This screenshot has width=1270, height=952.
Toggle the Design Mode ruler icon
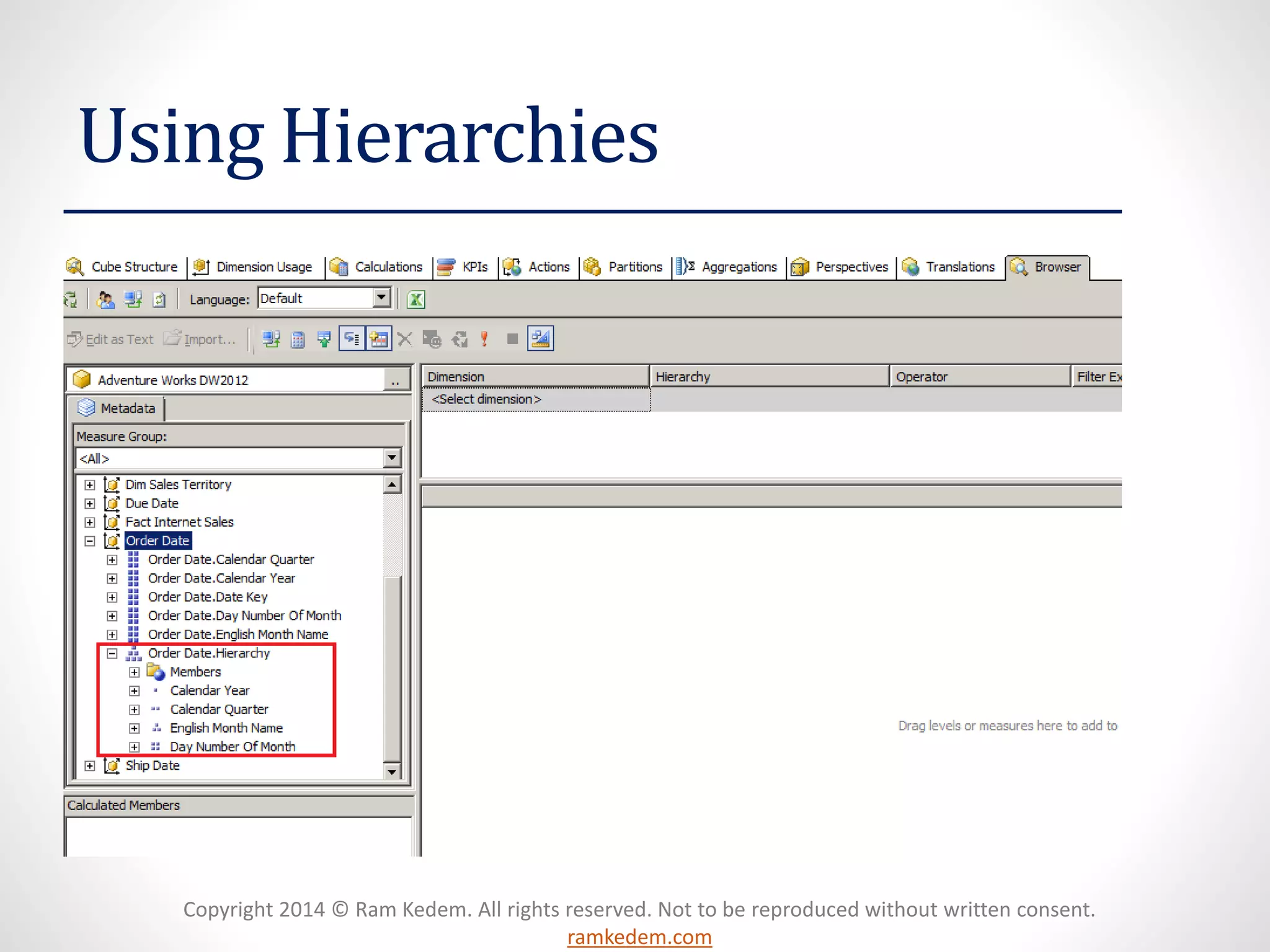click(540, 339)
